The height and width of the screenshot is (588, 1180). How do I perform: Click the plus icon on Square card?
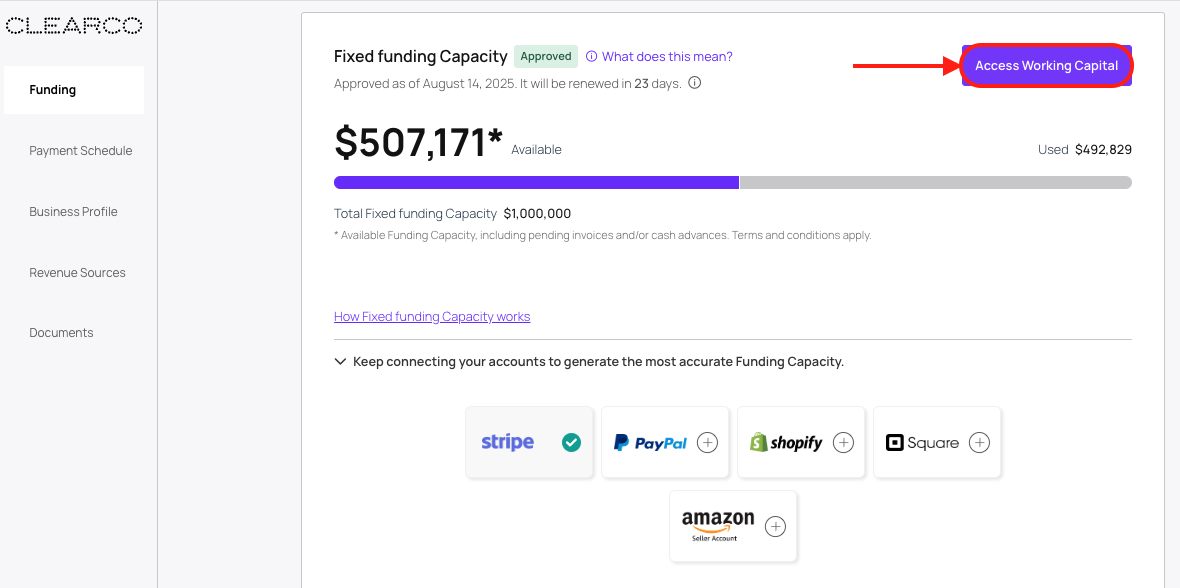click(979, 442)
